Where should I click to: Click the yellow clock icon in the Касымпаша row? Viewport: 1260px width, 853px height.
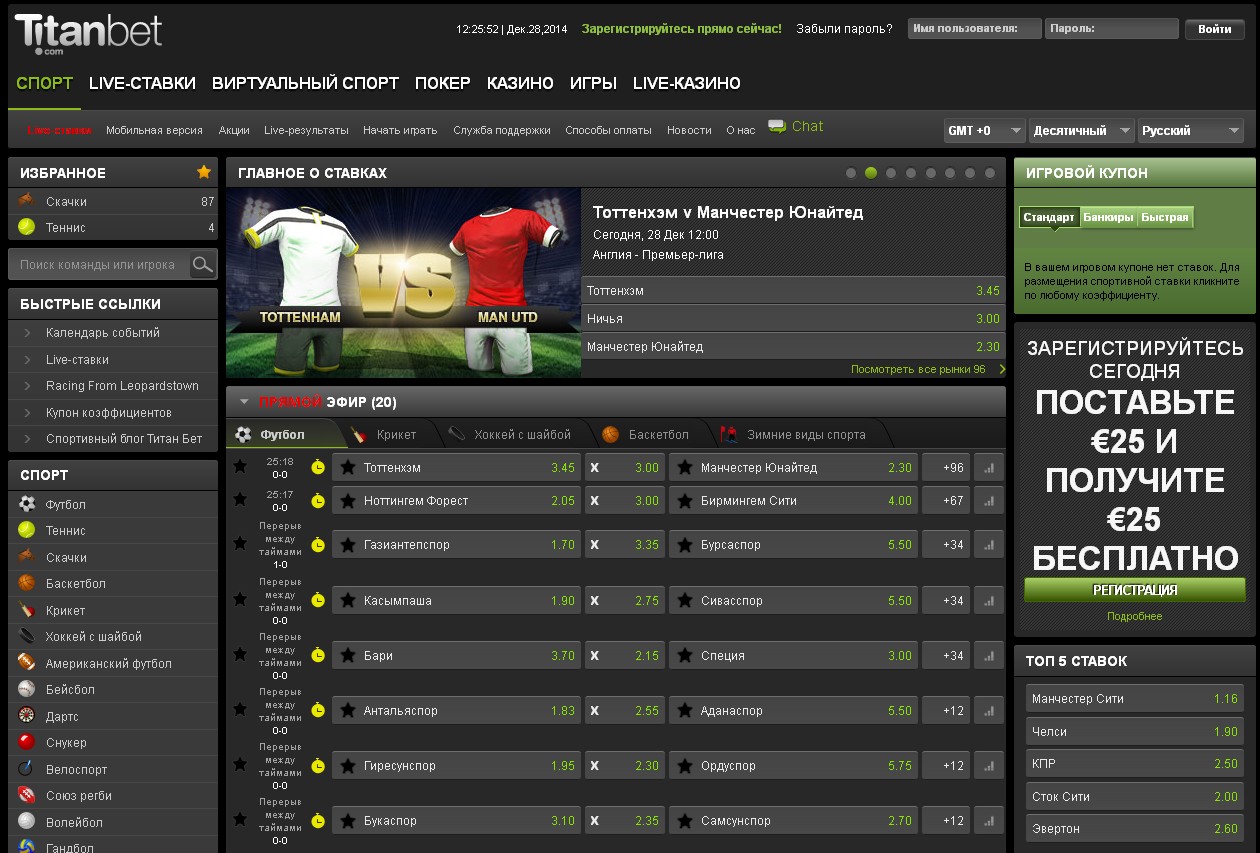[318, 600]
